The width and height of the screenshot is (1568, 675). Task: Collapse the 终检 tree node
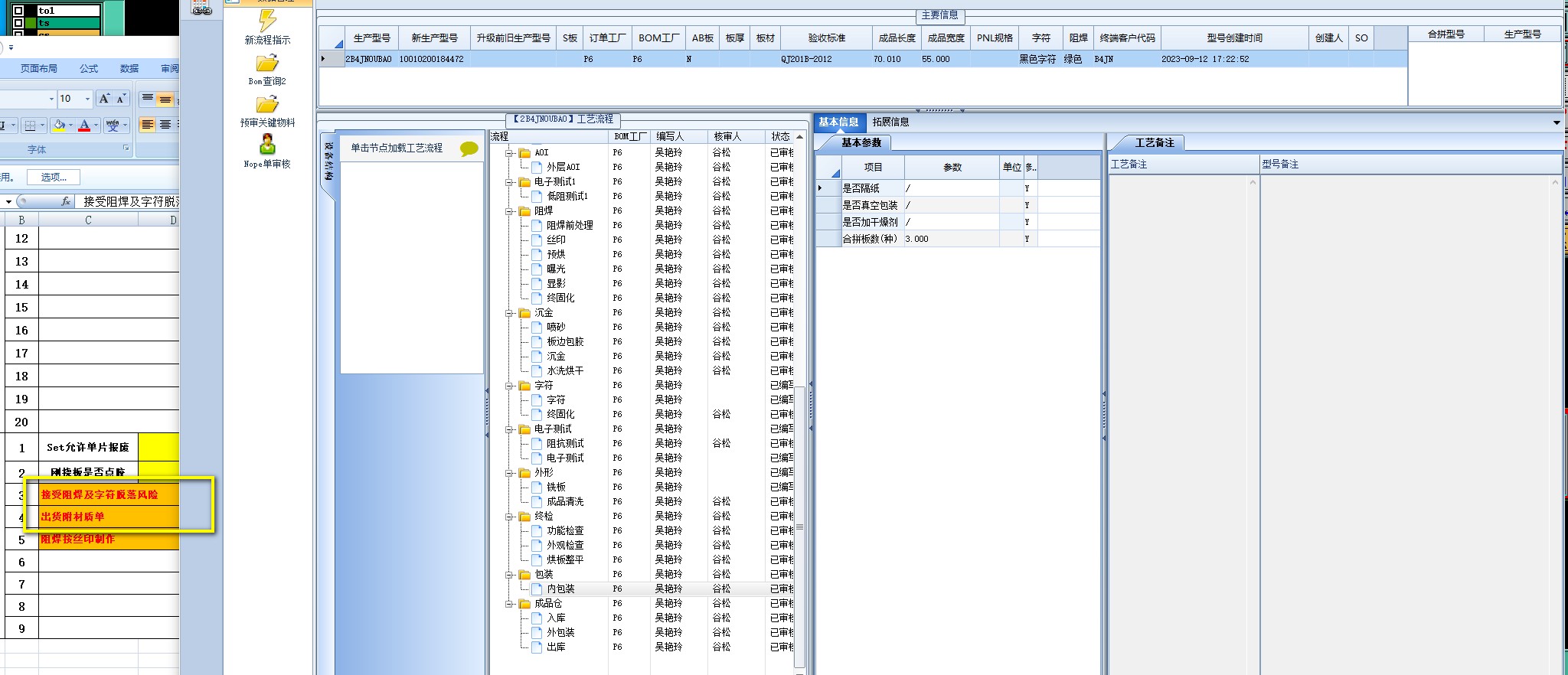click(510, 516)
